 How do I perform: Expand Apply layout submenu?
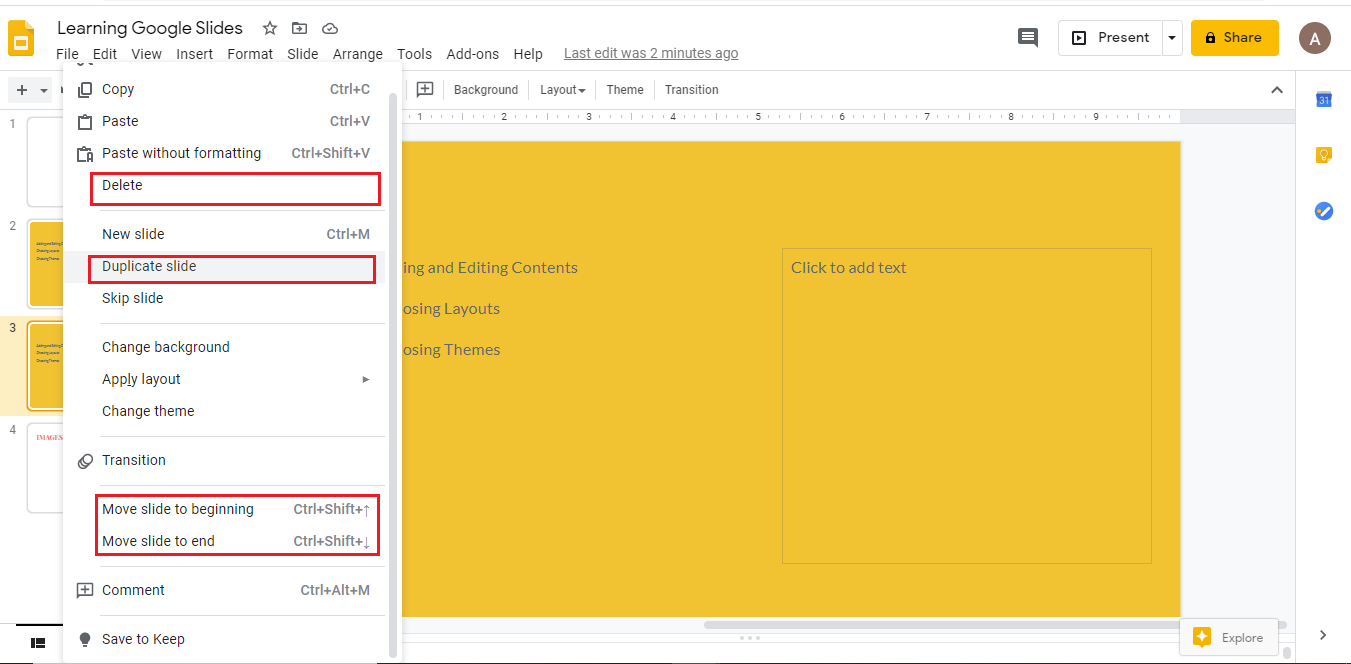click(224, 379)
